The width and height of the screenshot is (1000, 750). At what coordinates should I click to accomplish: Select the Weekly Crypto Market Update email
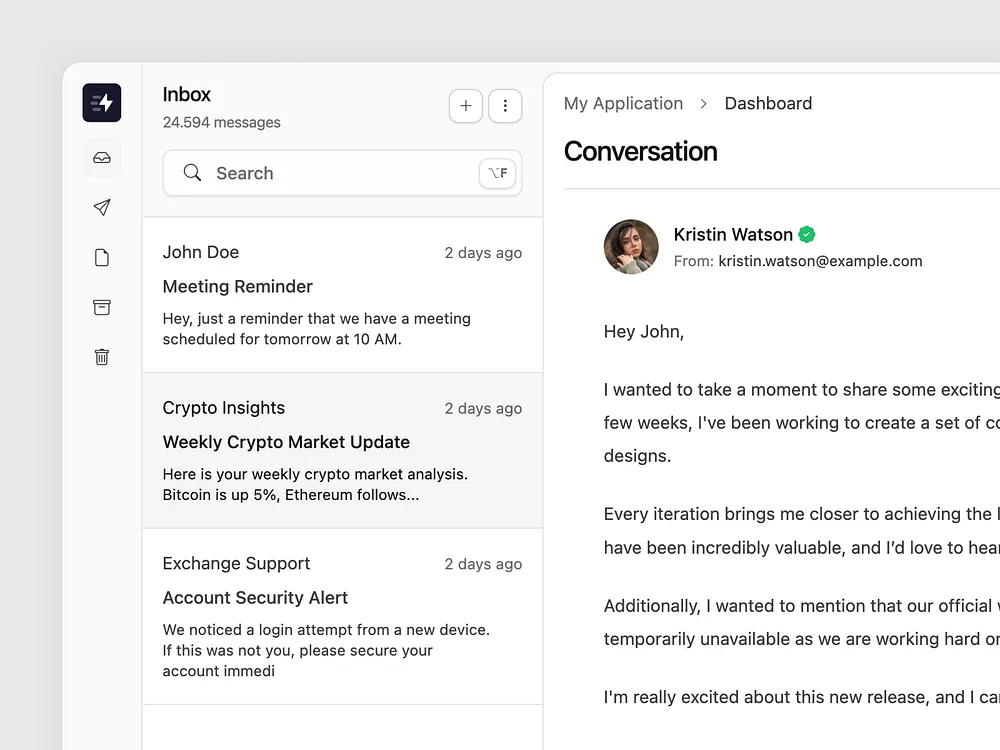click(x=342, y=451)
